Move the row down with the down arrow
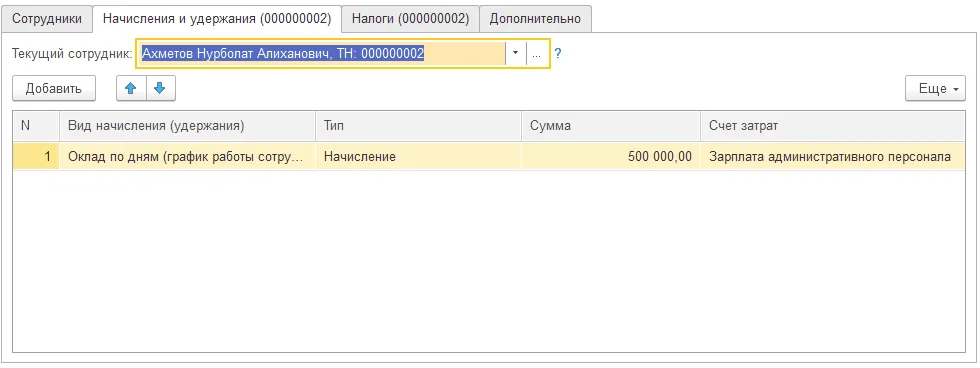The width and height of the screenshot is (980, 368). [x=161, y=89]
